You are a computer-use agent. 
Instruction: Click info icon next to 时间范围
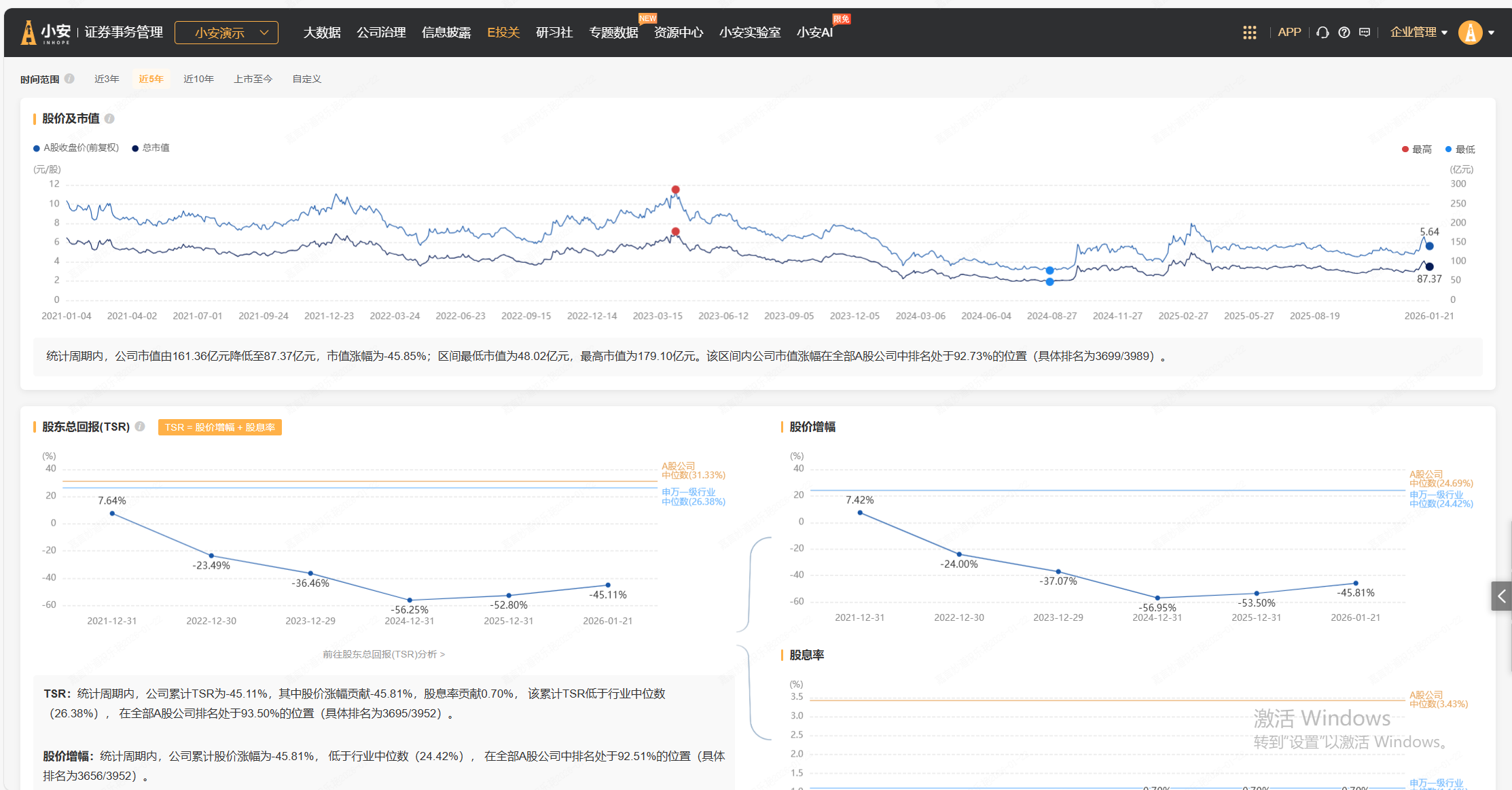[69, 79]
